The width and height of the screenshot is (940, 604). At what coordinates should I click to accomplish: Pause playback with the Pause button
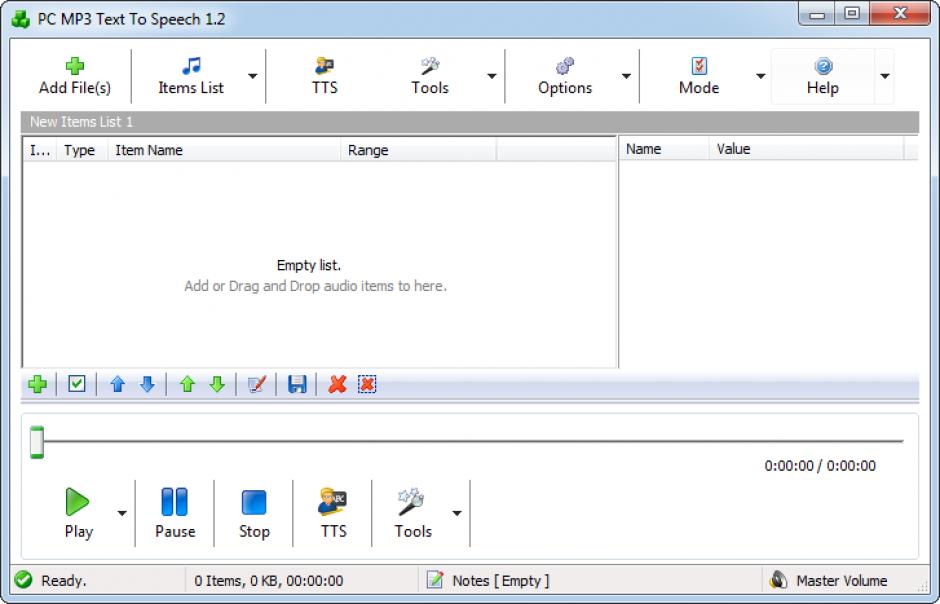[x=175, y=513]
